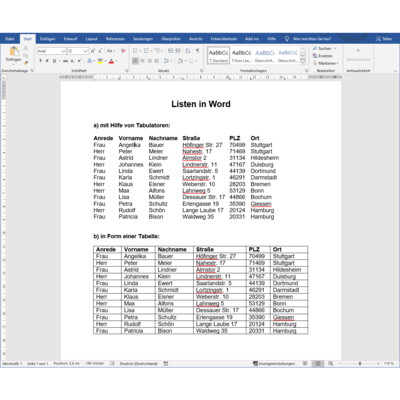This screenshot has height=400, width=400.
Task: Toggle superscript formatting
Action: coord(80,61)
